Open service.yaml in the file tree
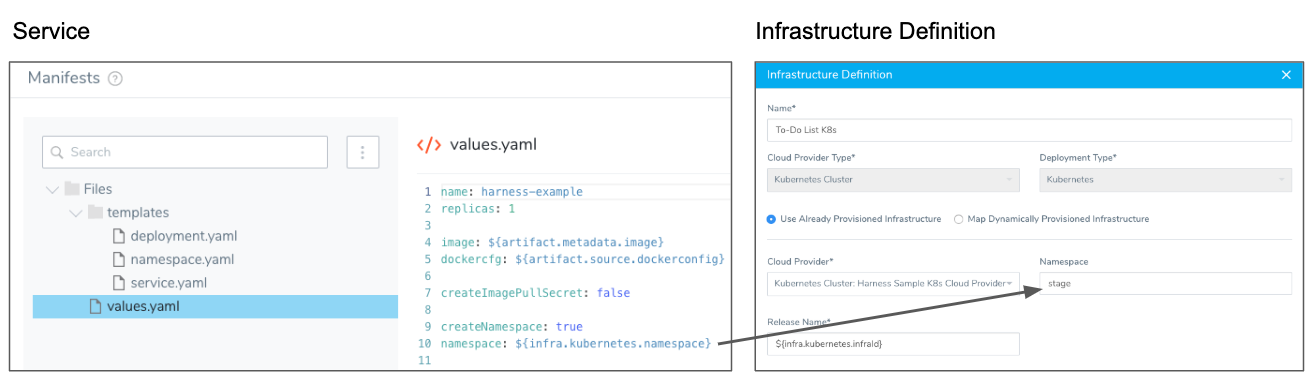This screenshot has width=1312, height=389. [x=168, y=283]
